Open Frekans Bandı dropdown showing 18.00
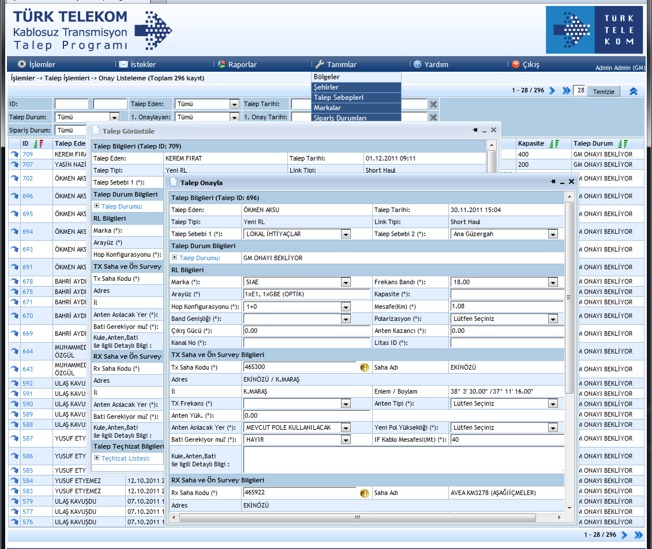 (x=553, y=282)
